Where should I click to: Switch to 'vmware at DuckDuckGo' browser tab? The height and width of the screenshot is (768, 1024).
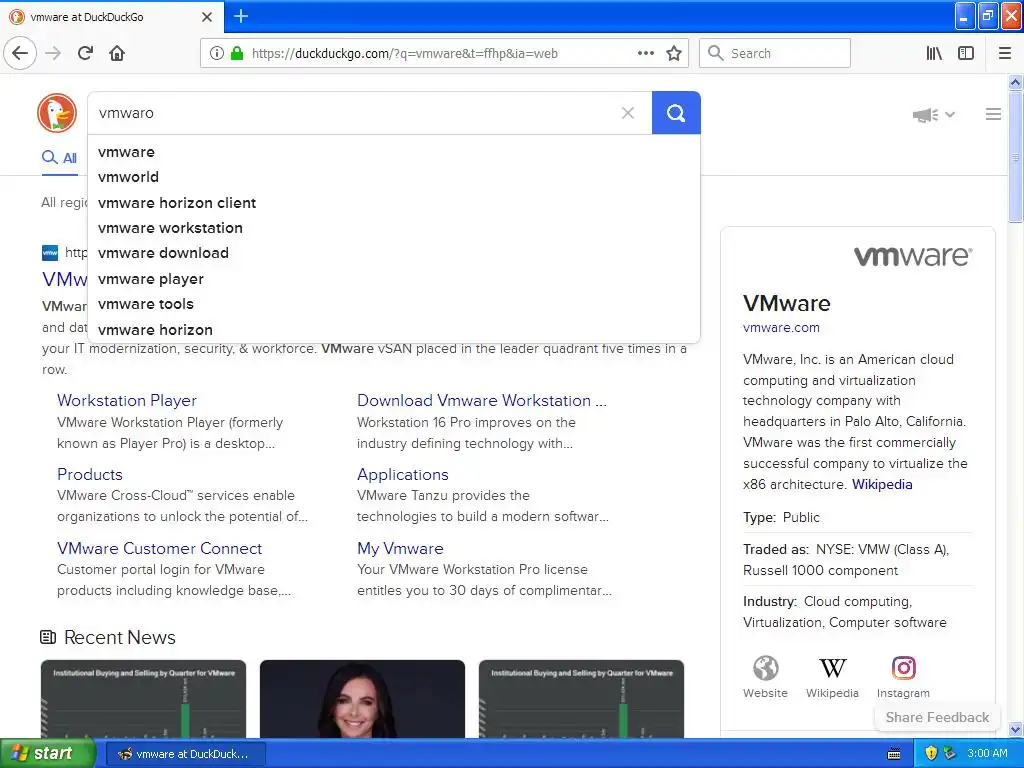[111, 17]
